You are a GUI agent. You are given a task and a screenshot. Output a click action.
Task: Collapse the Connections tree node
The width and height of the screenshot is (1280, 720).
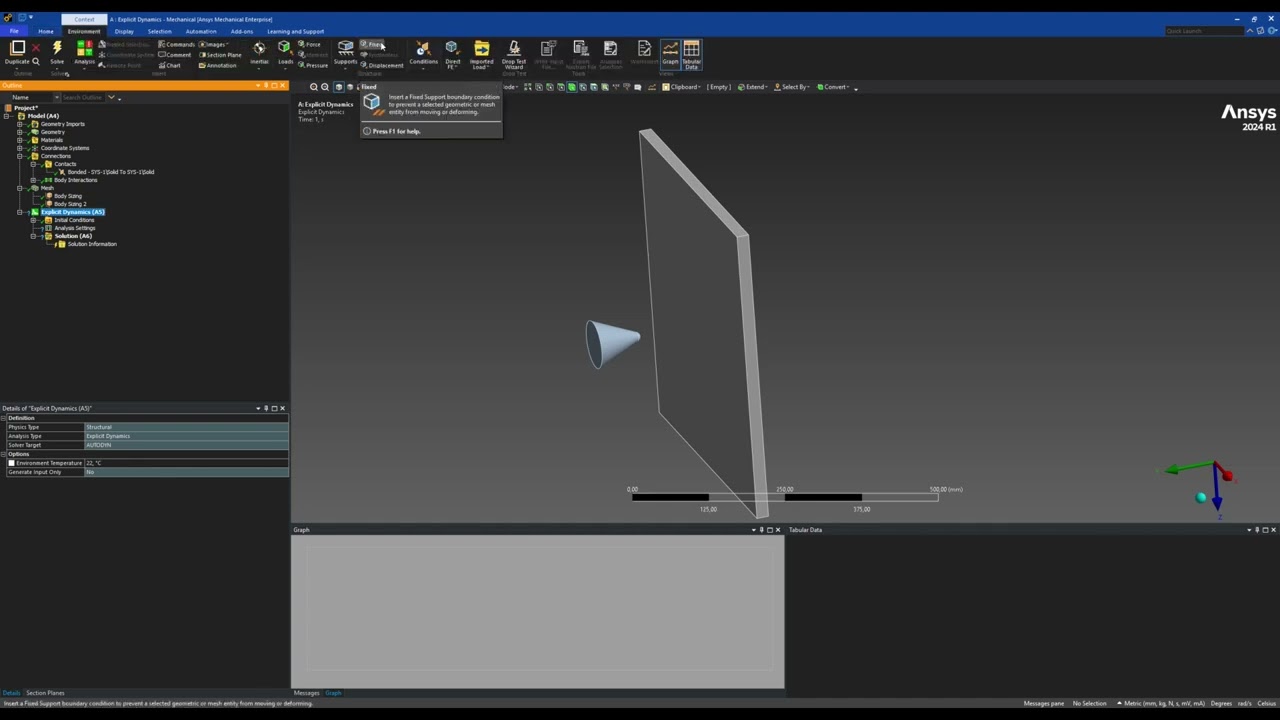(x=20, y=156)
